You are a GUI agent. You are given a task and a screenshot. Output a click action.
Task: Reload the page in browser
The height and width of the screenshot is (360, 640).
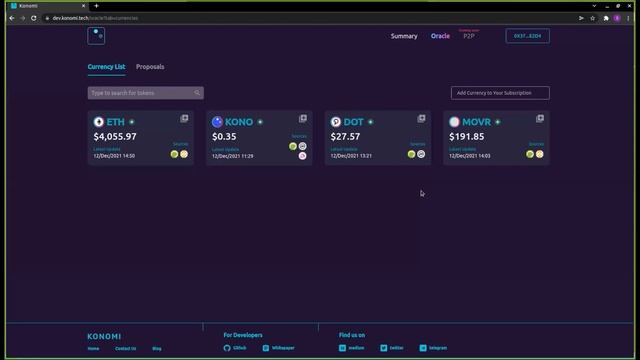coord(33,18)
